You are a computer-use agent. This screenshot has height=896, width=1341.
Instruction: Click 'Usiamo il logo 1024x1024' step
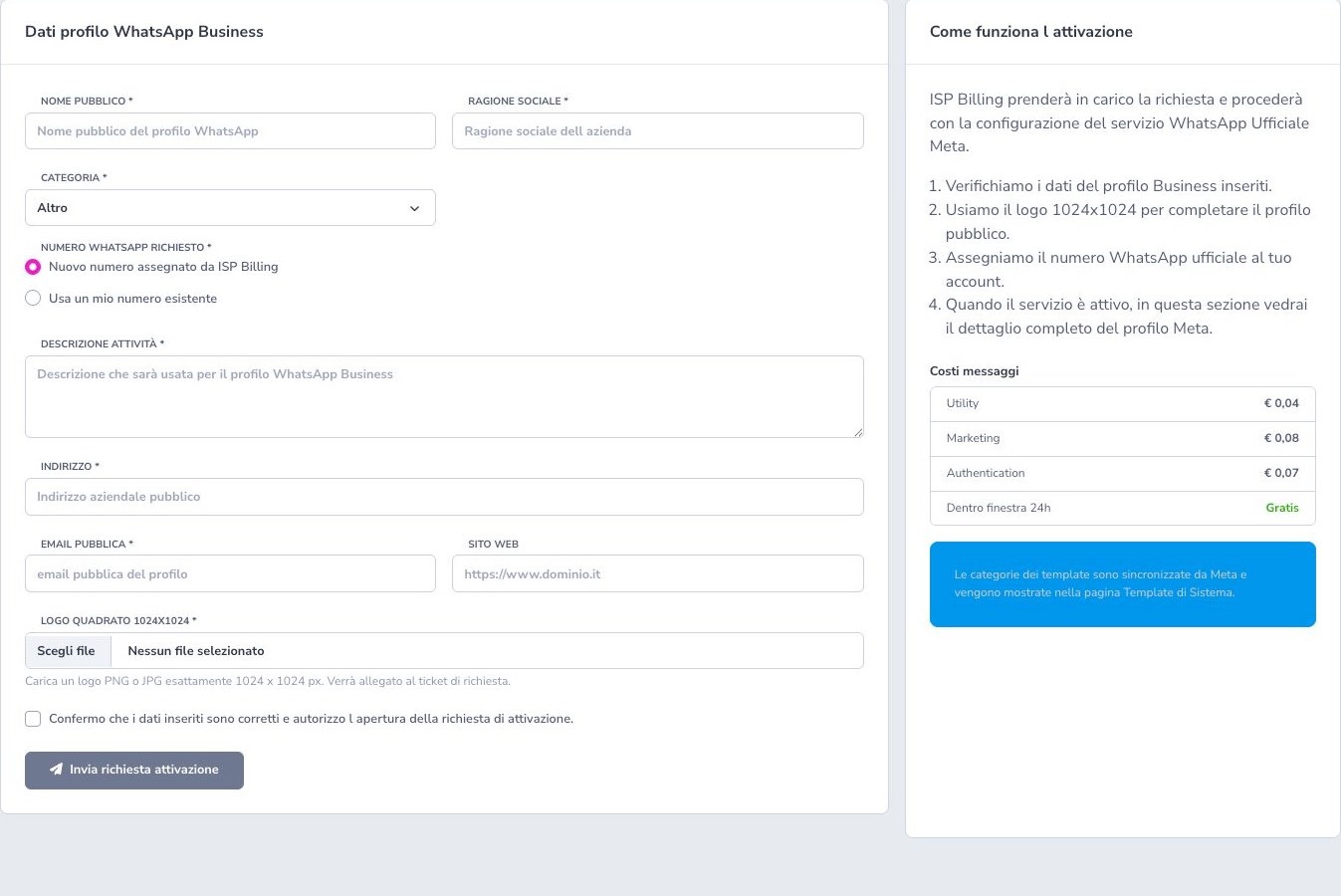[1128, 222]
